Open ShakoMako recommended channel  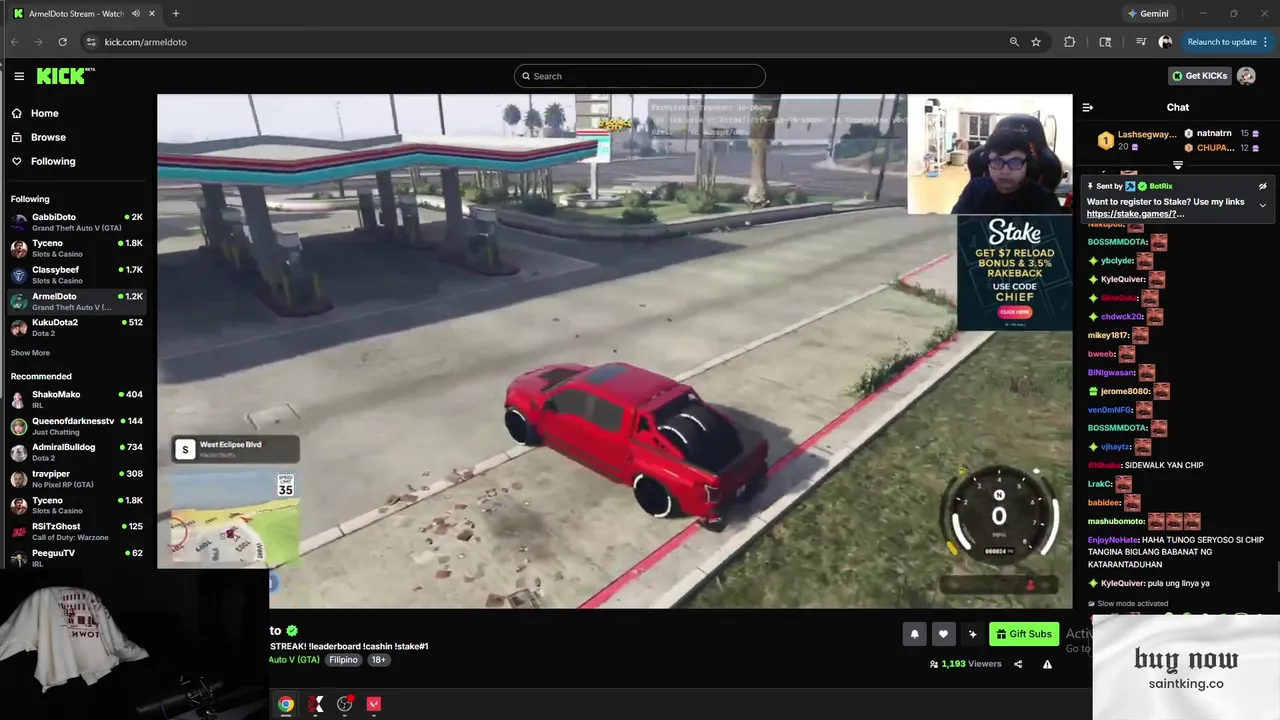77,399
